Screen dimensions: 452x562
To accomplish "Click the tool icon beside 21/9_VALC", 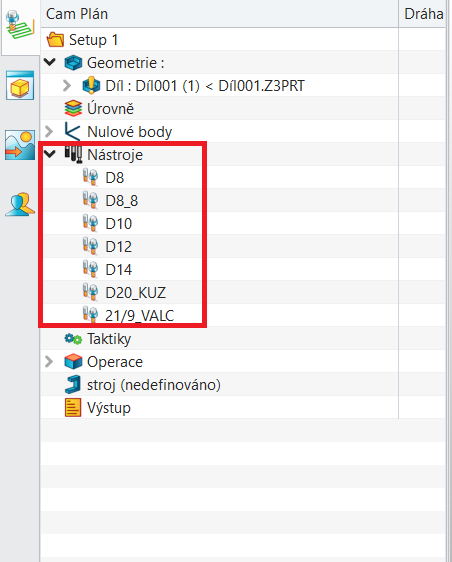I will click(x=90, y=315).
